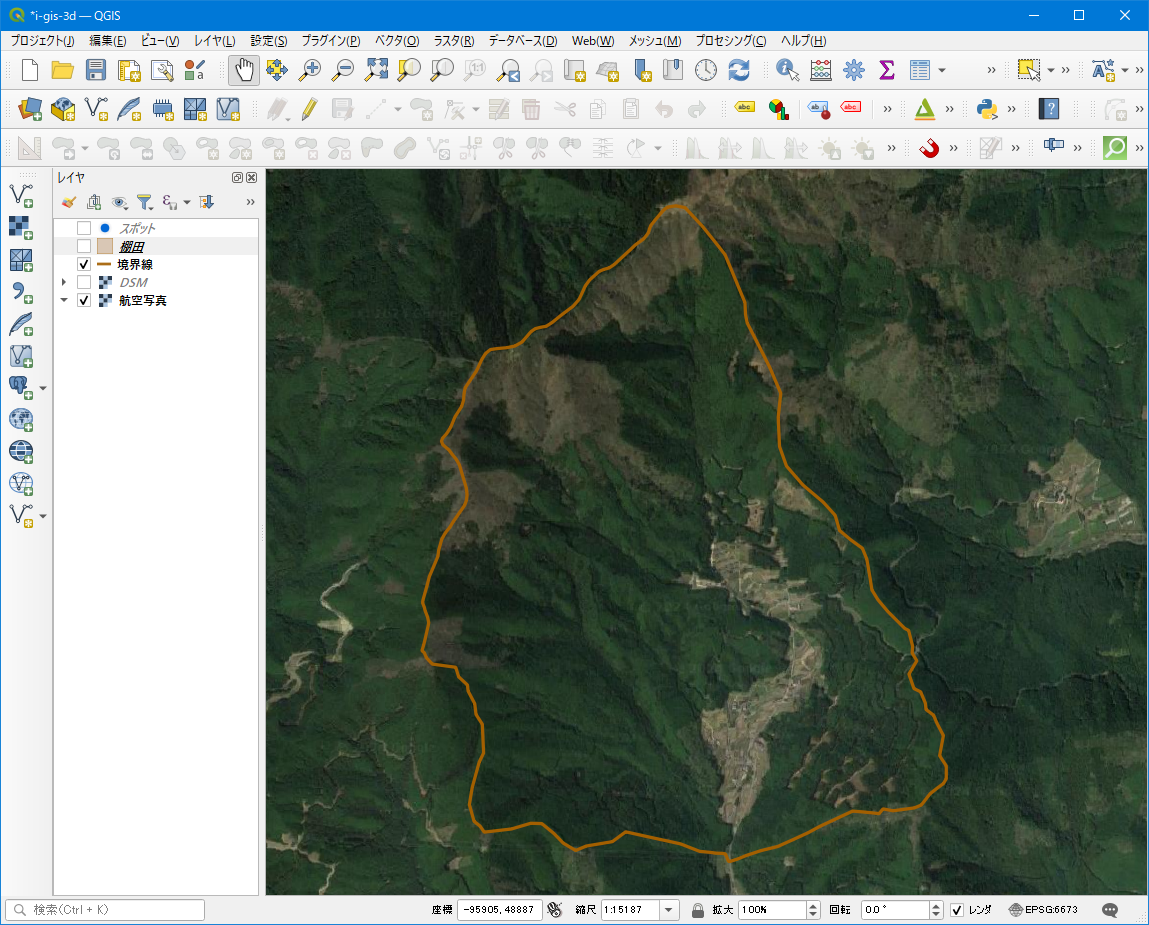Hide the 境界線 layer checkbox
1149x925 pixels.
click(84, 264)
